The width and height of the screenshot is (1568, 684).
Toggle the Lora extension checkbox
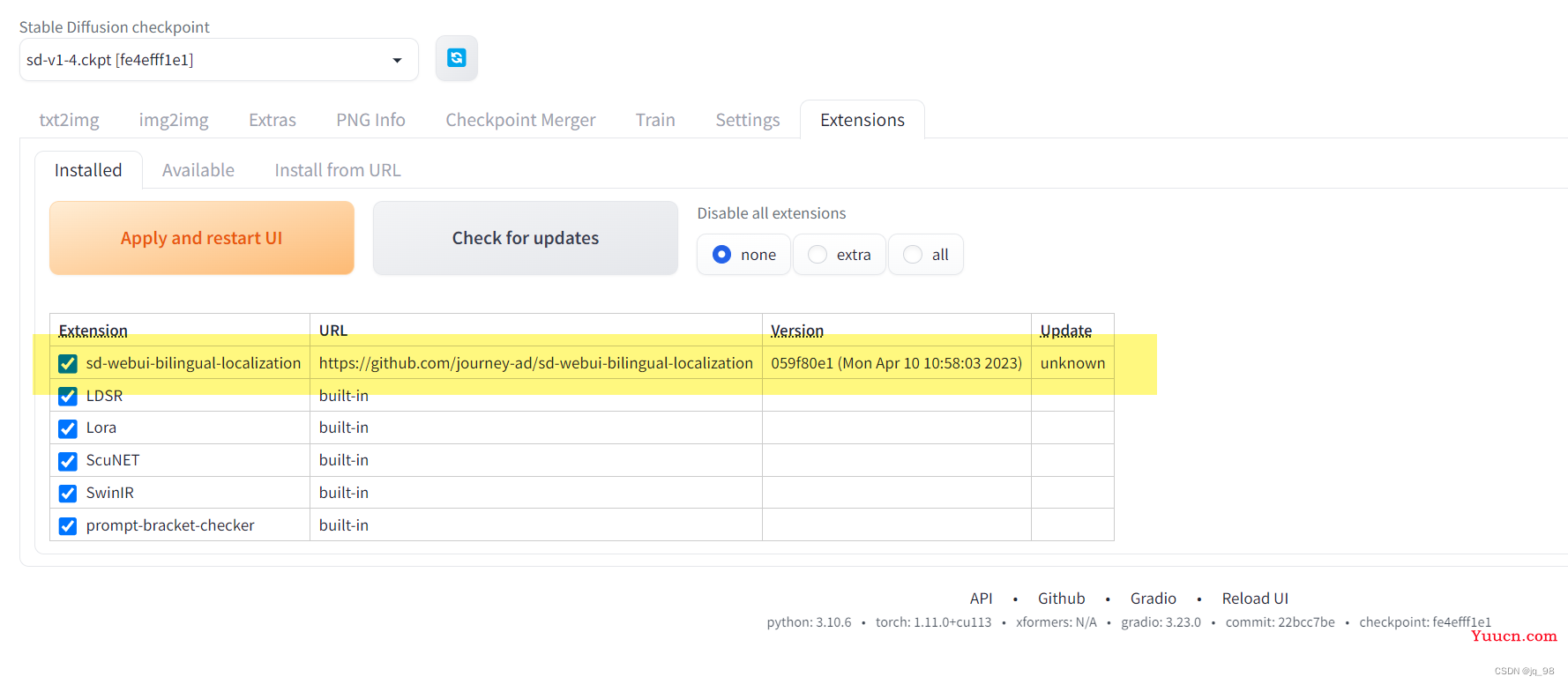68,428
